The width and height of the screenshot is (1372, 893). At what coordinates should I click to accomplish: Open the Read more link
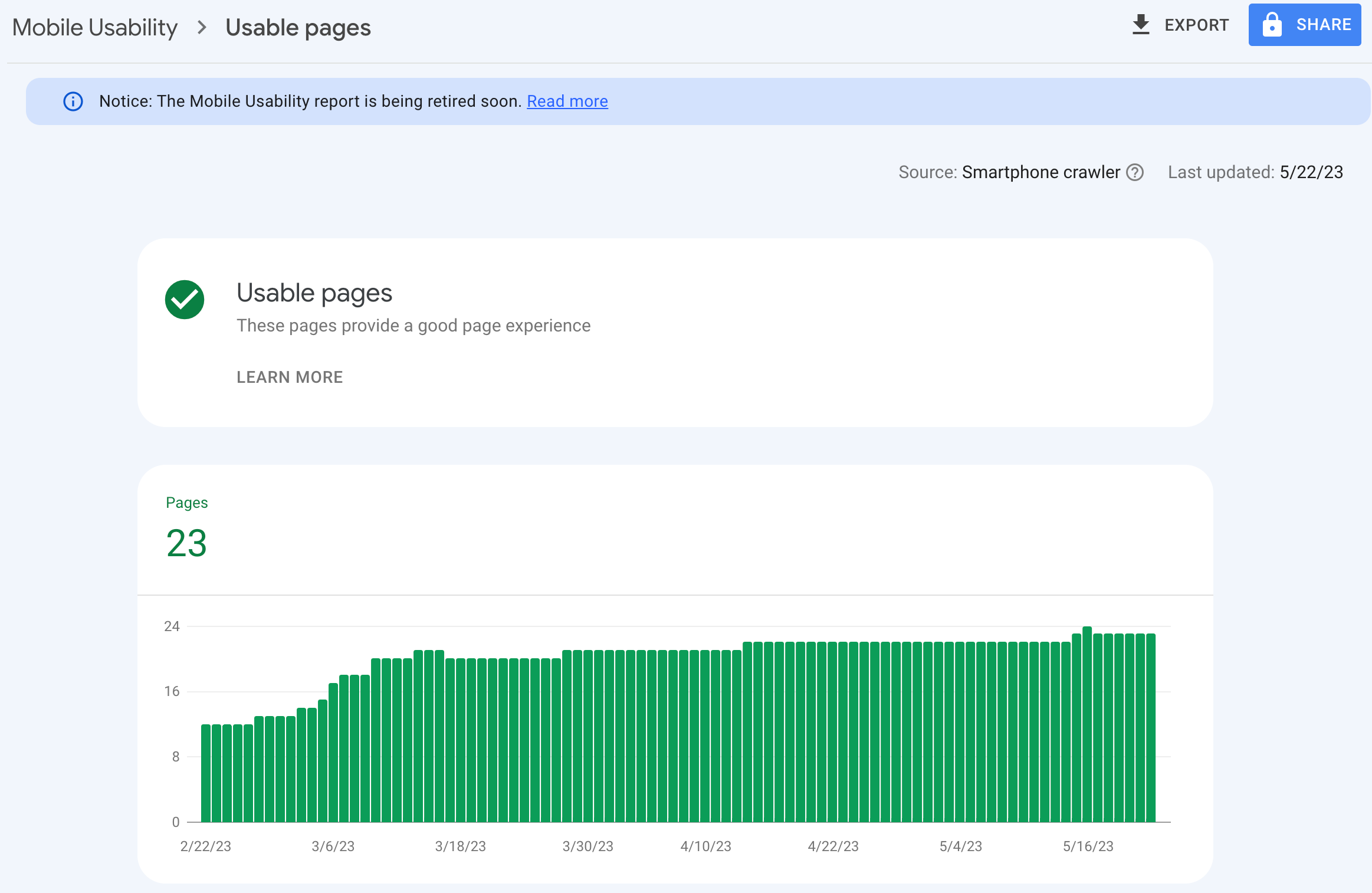pyautogui.click(x=567, y=101)
